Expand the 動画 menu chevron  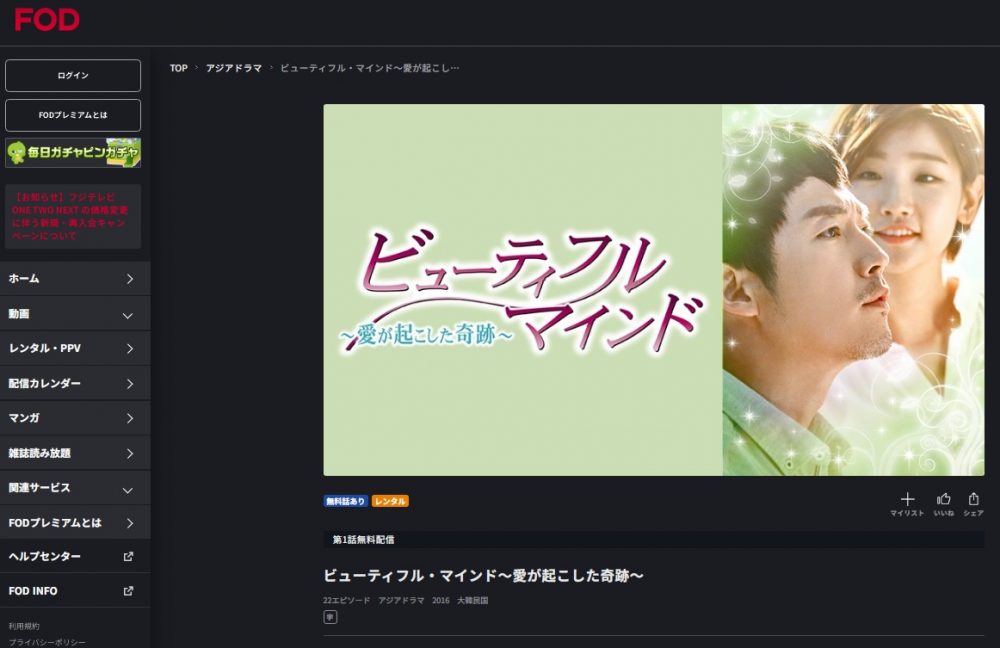[x=128, y=315]
